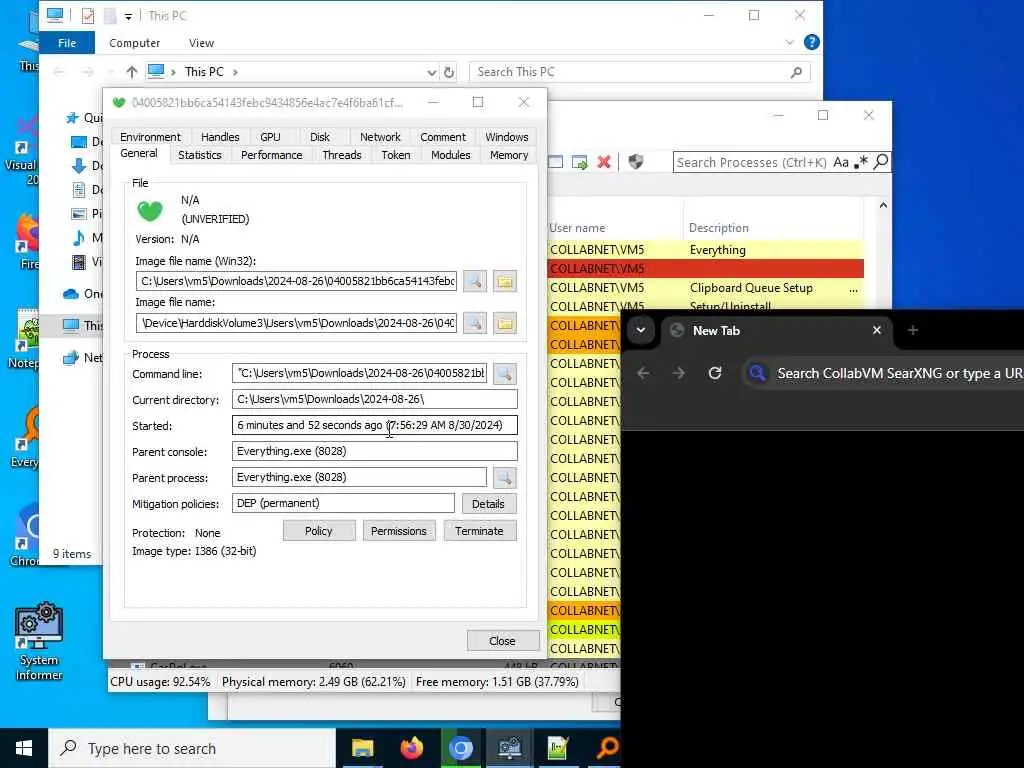Screen dimensions: 1024x768
Task: Refresh the This PC view
Action: 449,72
